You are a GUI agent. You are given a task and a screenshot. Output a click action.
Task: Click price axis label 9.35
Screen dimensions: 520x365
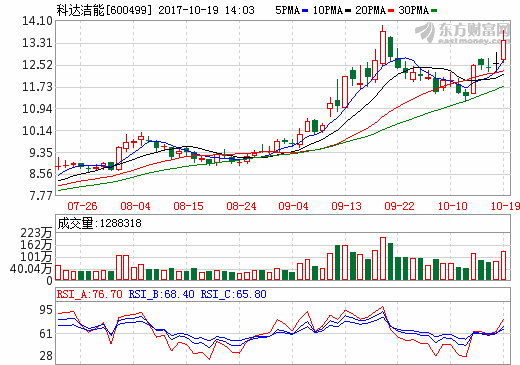tap(40, 153)
